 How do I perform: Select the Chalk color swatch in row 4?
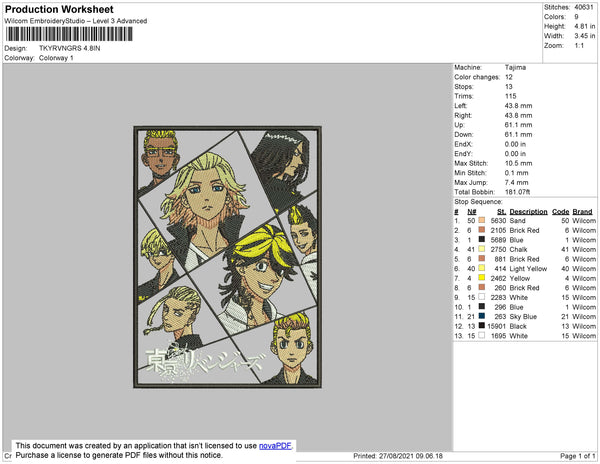(x=481, y=249)
